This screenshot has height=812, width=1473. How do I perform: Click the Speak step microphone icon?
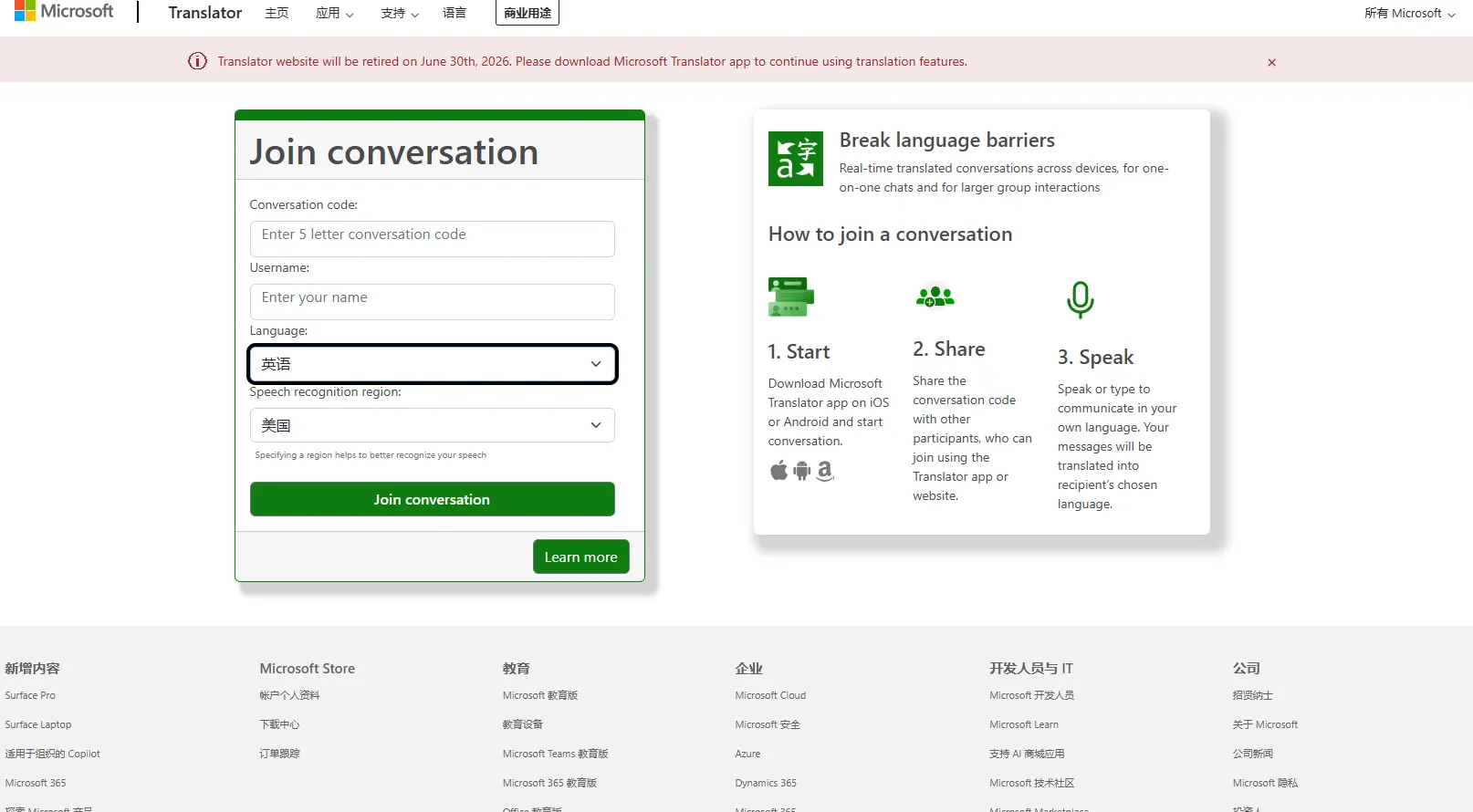1080,299
